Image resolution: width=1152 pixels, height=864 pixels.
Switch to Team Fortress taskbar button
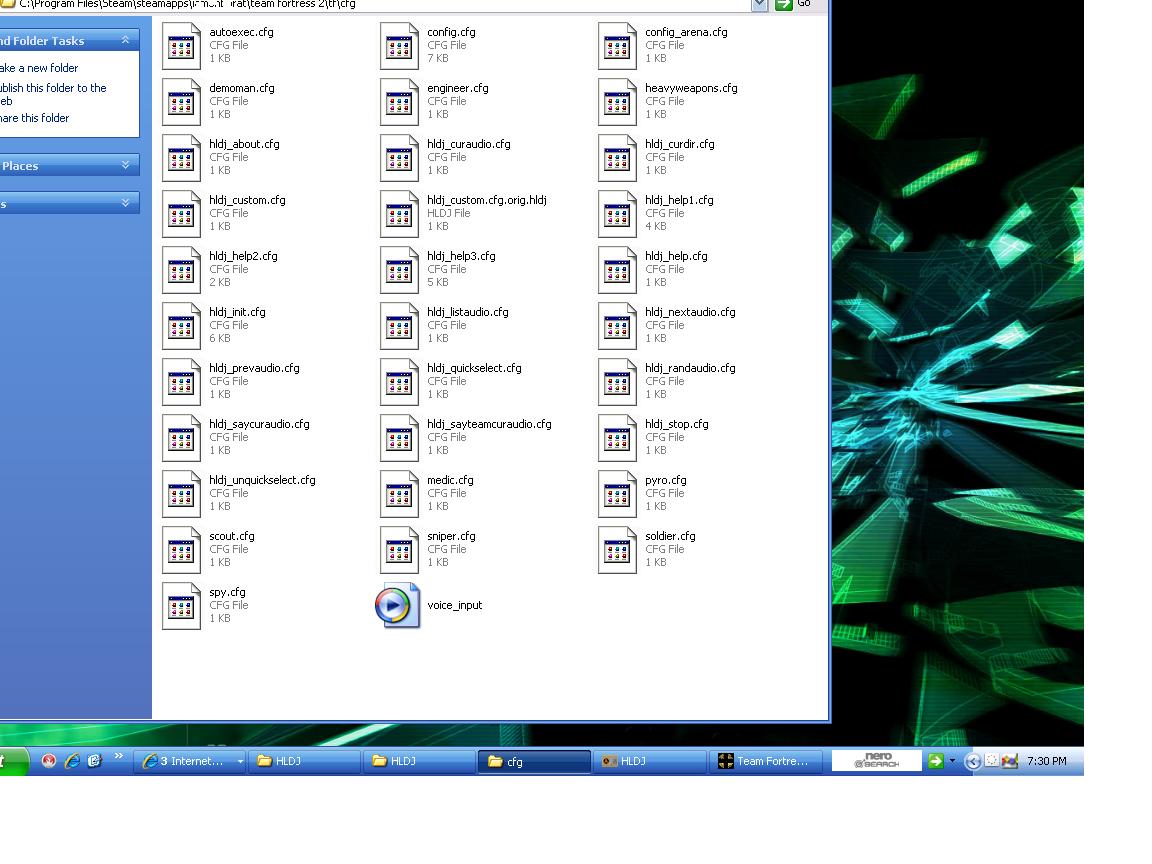pos(765,761)
